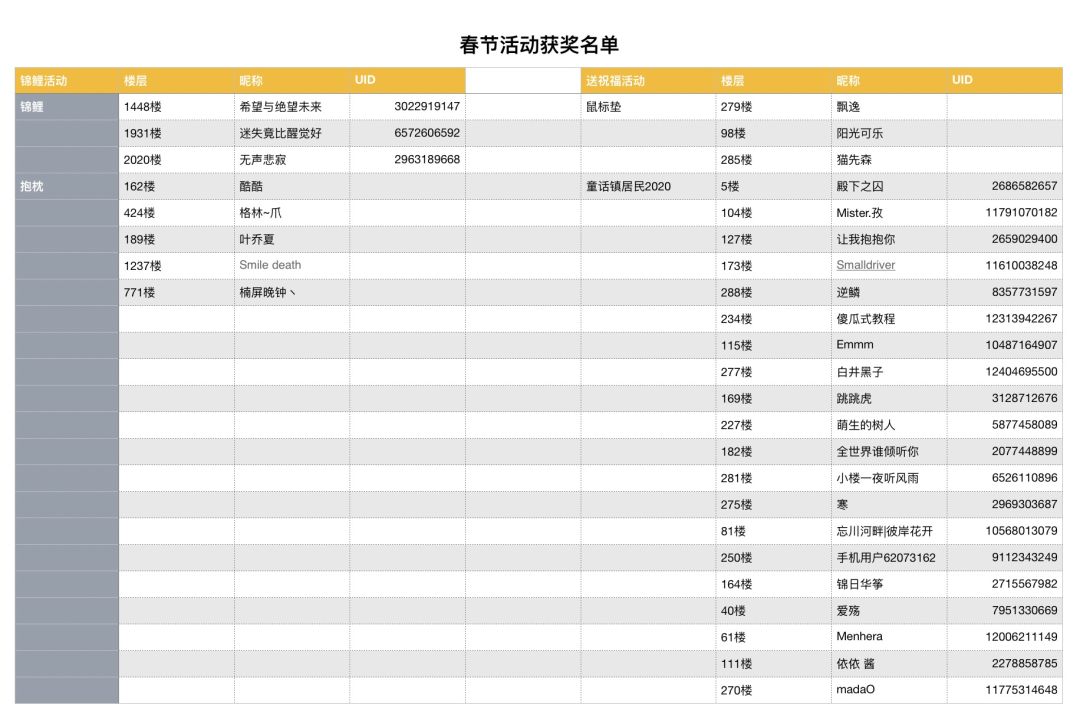1080x718 pixels.
Task: Click nickname 手机用户62073162
Action: click(886, 557)
